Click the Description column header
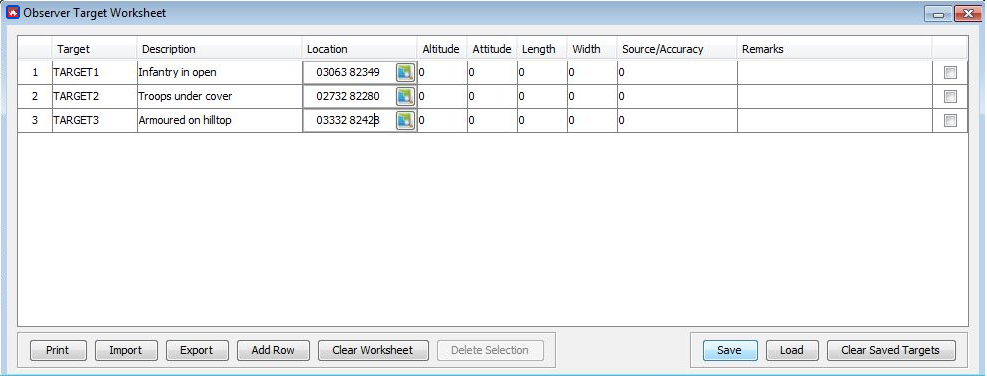The width and height of the screenshot is (987, 376). 219,48
